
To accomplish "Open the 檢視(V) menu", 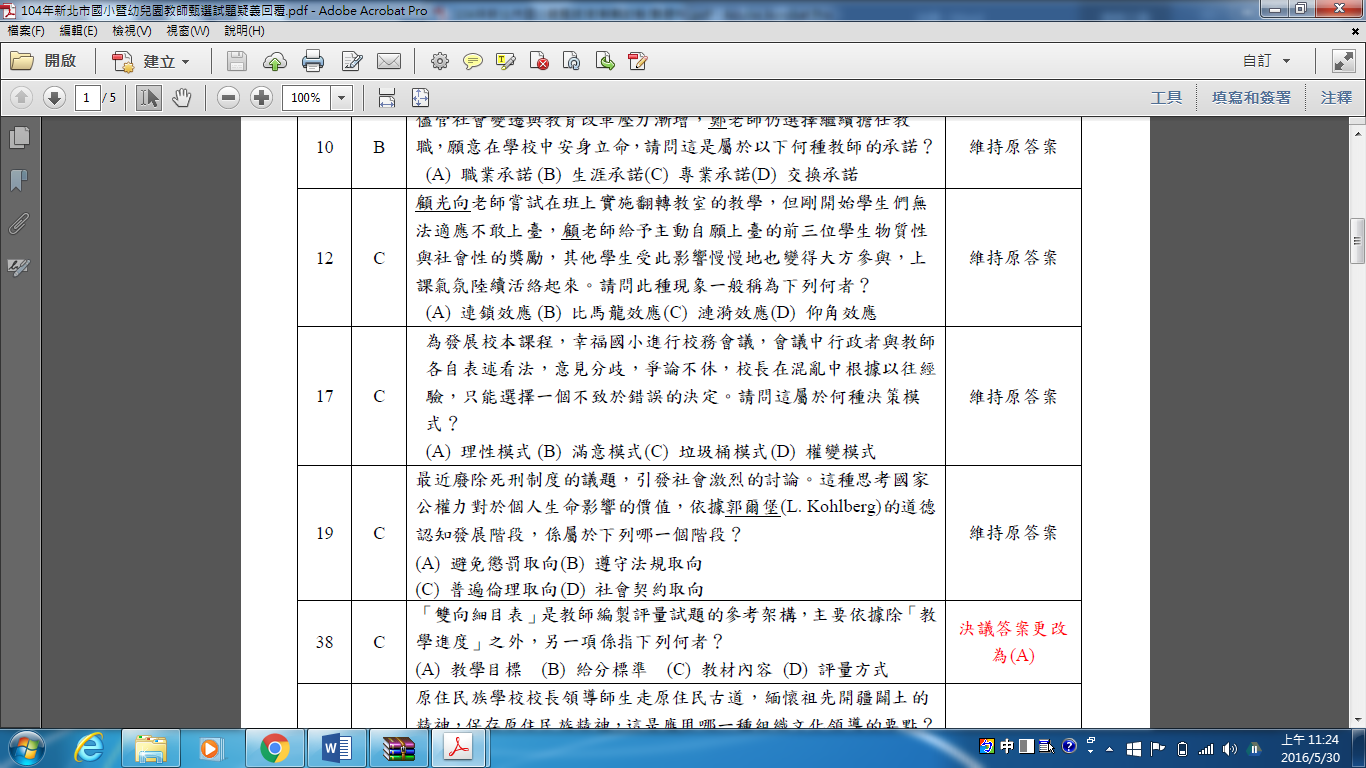I will pos(132,31).
